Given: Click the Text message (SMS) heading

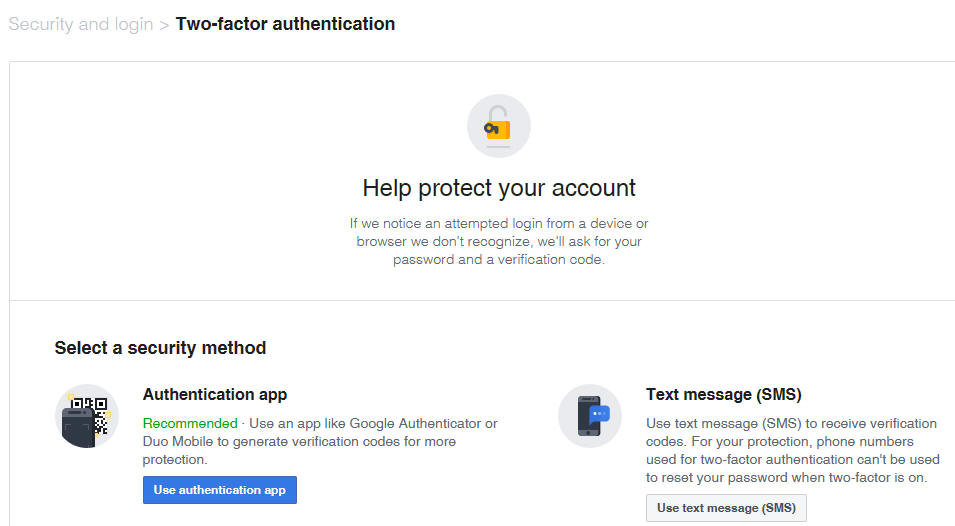Looking at the screenshot, I should coord(724,394).
